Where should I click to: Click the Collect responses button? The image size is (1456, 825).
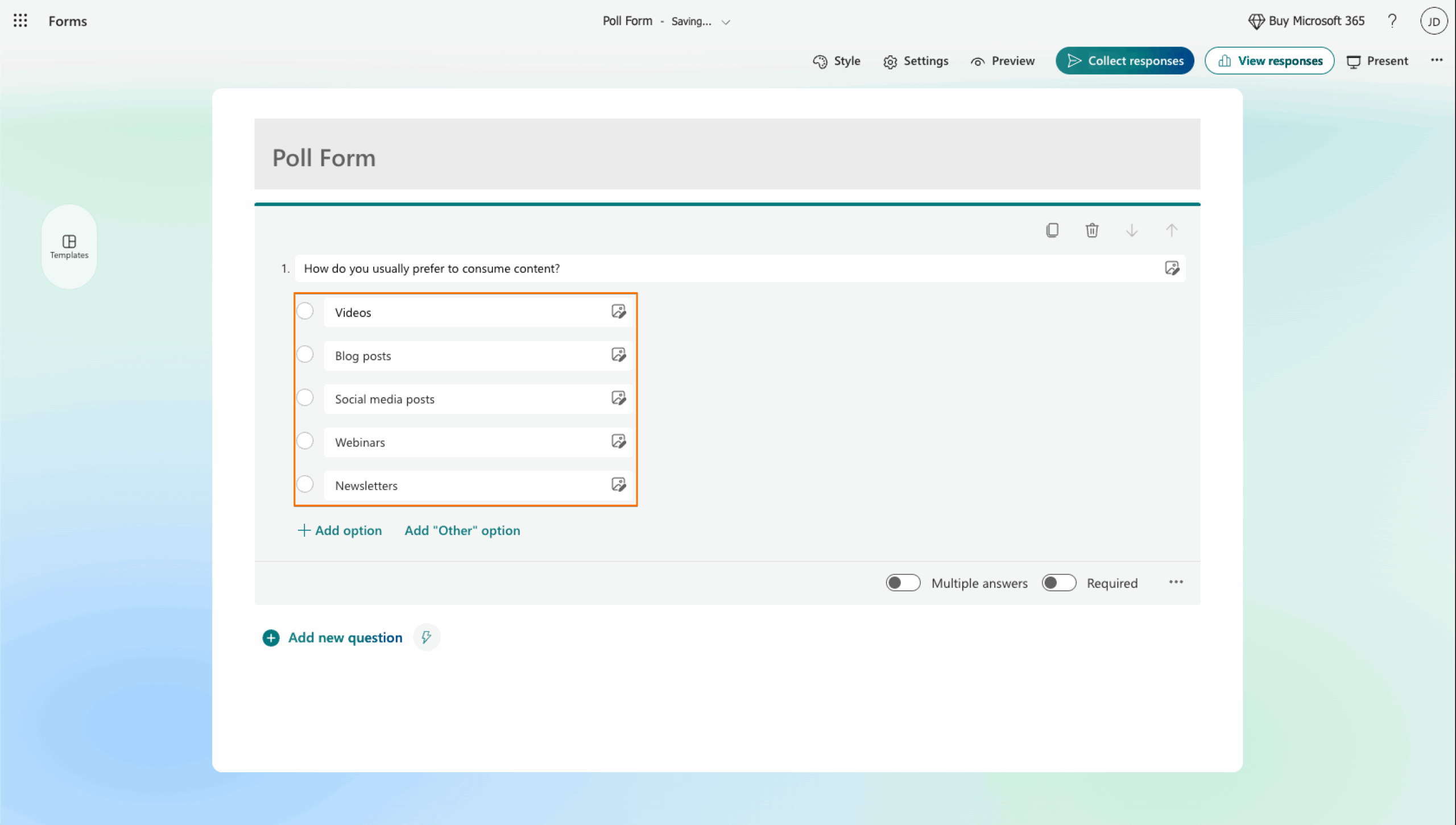1124,60
